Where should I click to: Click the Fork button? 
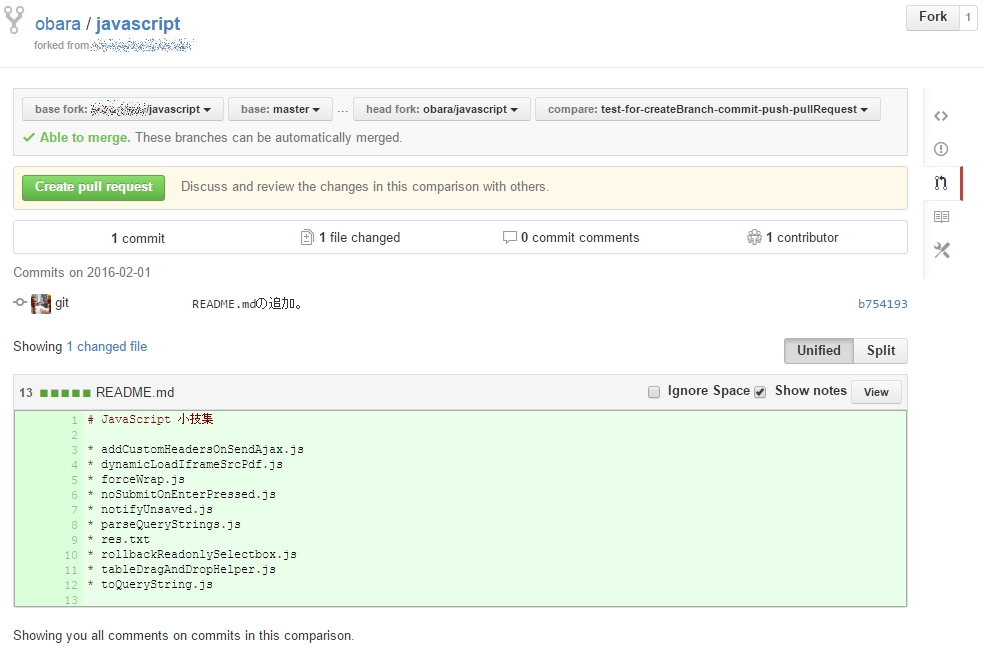933,18
